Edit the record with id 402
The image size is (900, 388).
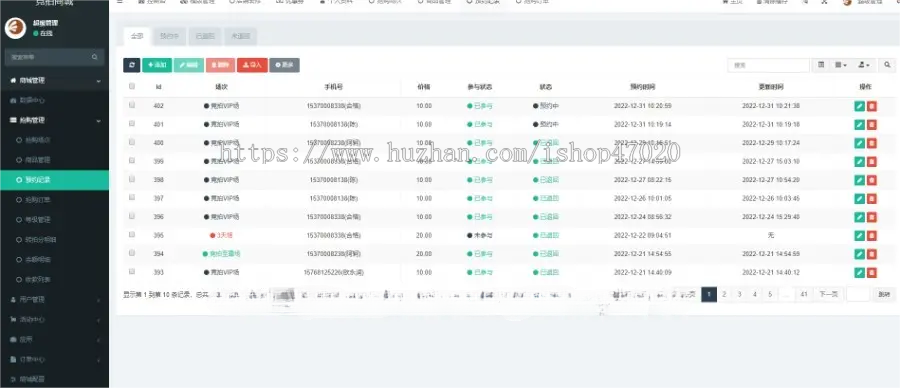(859, 106)
